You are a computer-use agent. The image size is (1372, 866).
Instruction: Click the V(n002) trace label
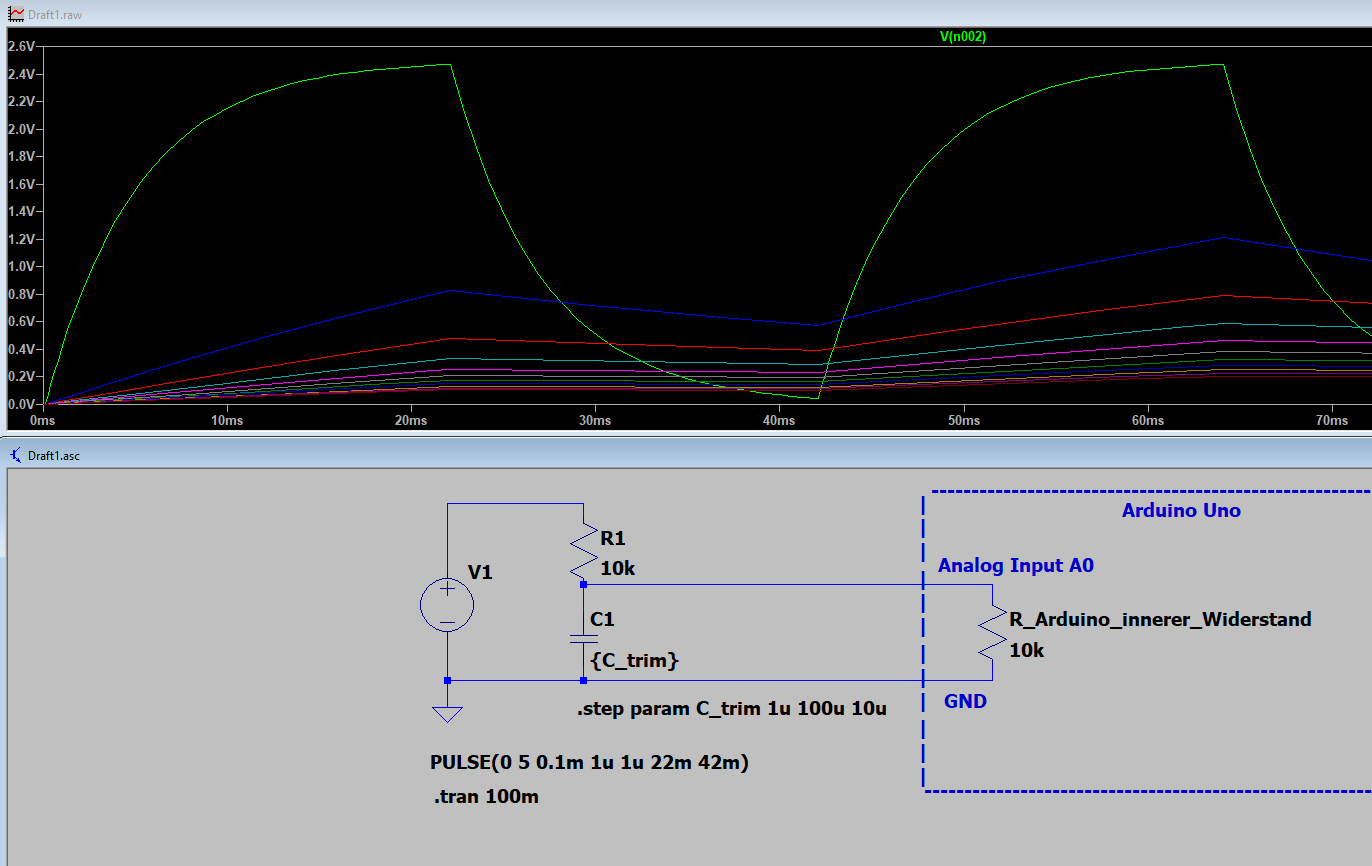click(x=963, y=37)
